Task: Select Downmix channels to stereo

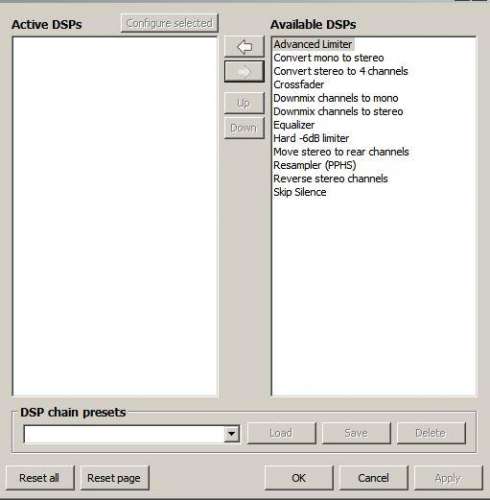Action: [x=338, y=111]
